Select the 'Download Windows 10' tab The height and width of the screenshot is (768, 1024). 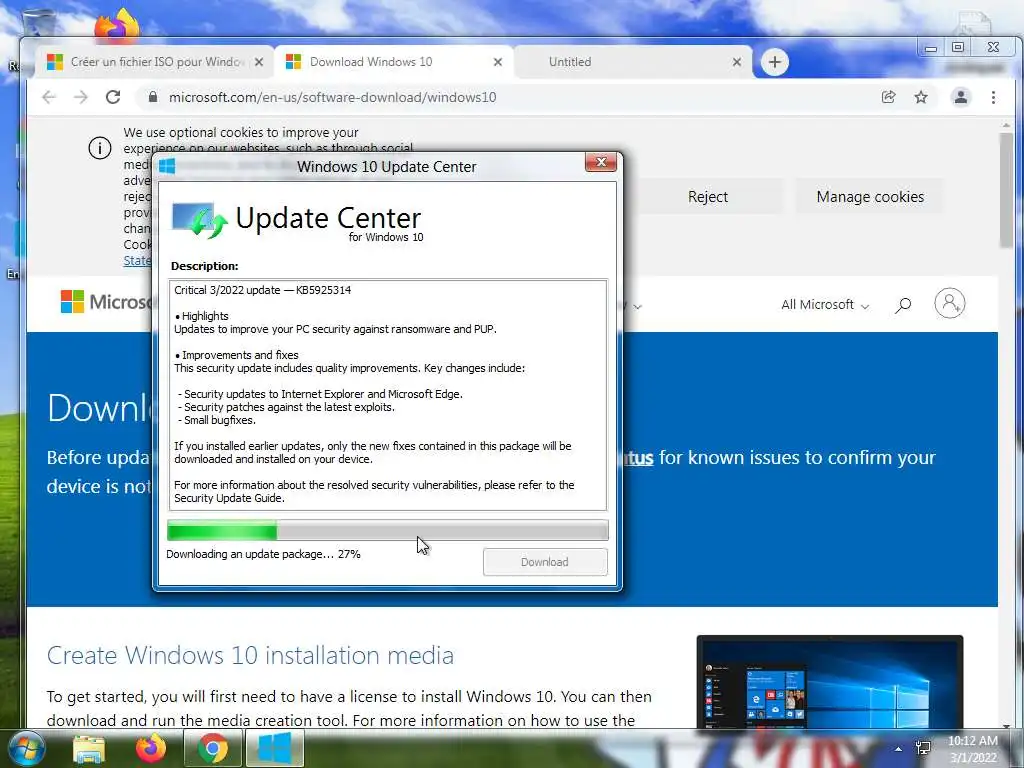(x=394, y=62)
